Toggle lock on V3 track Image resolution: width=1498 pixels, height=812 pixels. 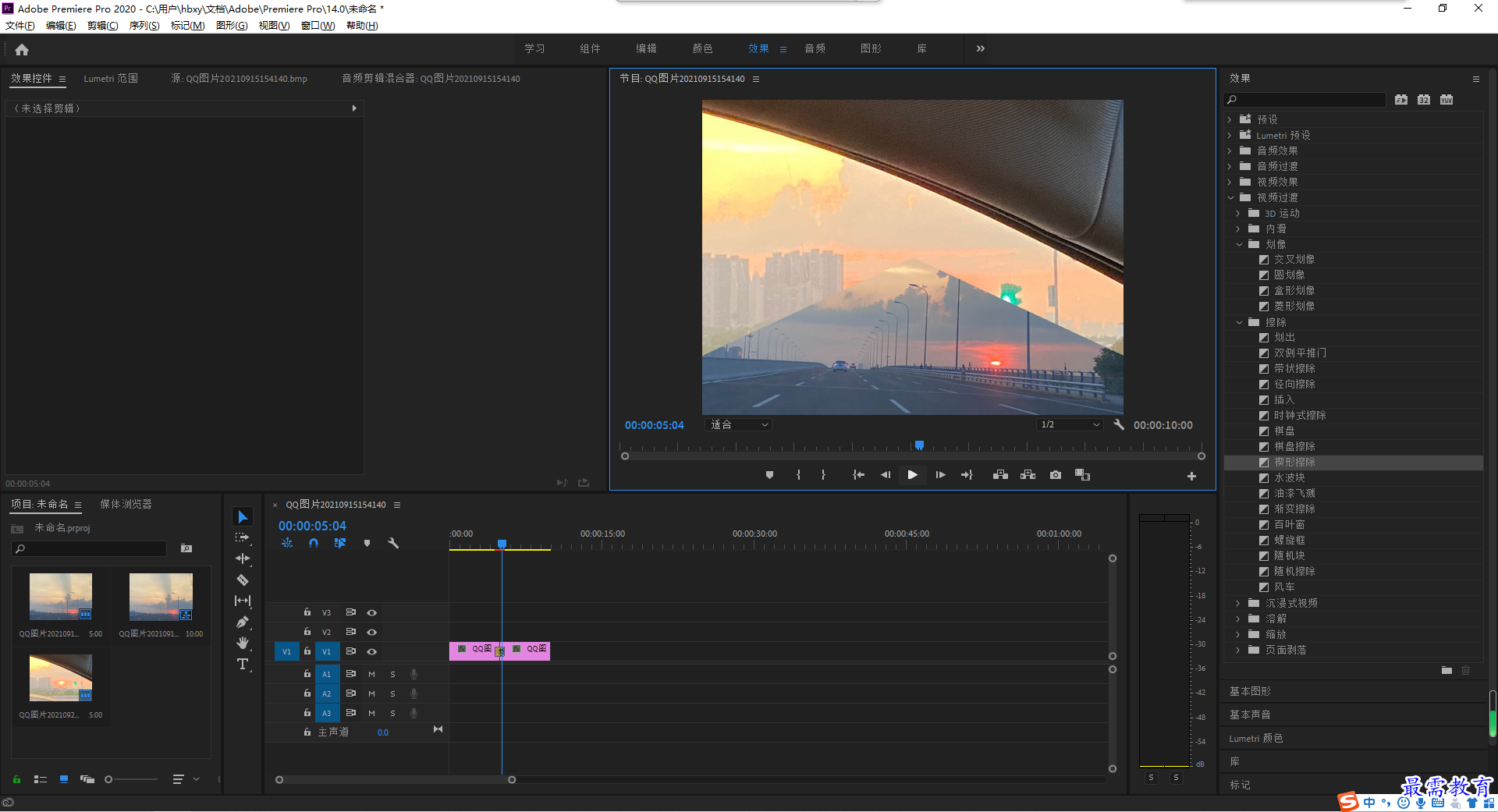point(307,612)
